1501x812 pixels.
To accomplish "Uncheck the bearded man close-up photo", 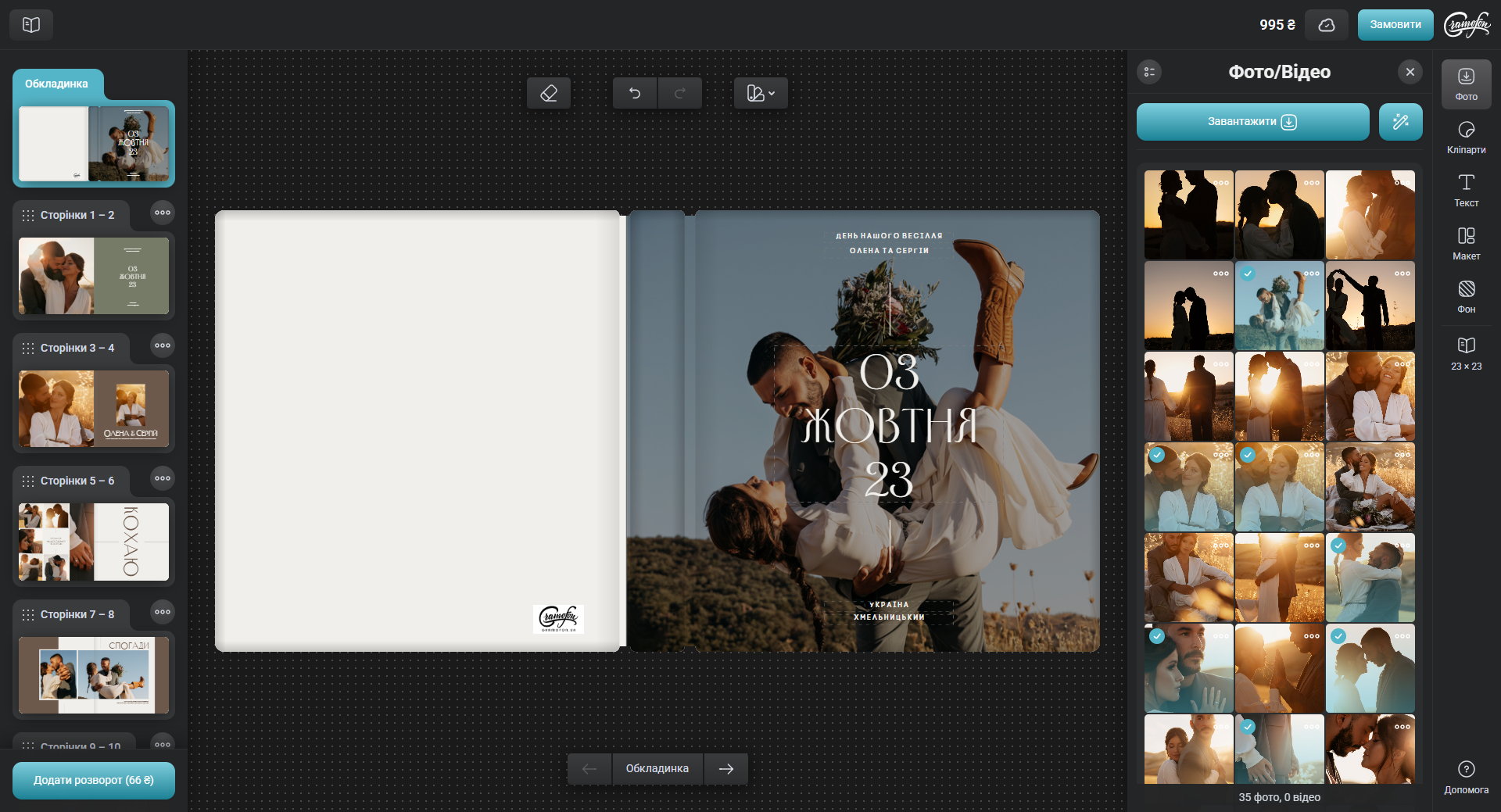I will coord(1157,636).
